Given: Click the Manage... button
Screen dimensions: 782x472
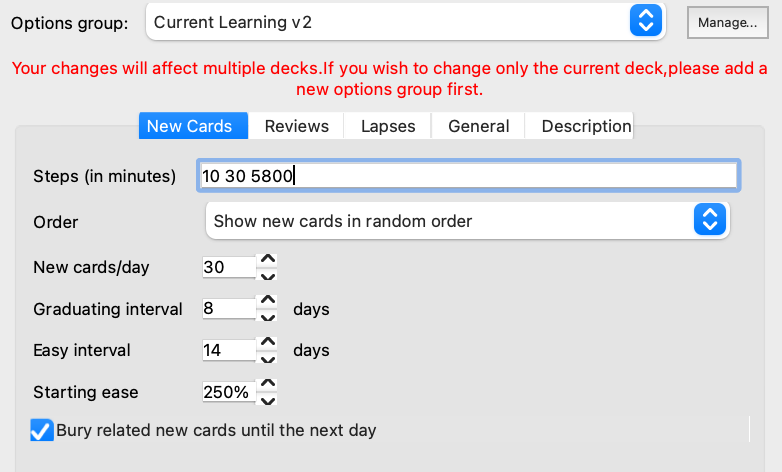Looking at the screenshot, I should pos(727,22).
